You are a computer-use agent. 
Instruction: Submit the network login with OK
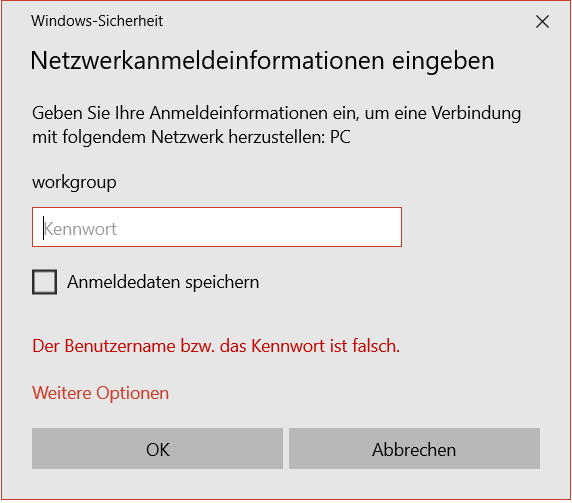coord(157,448)
